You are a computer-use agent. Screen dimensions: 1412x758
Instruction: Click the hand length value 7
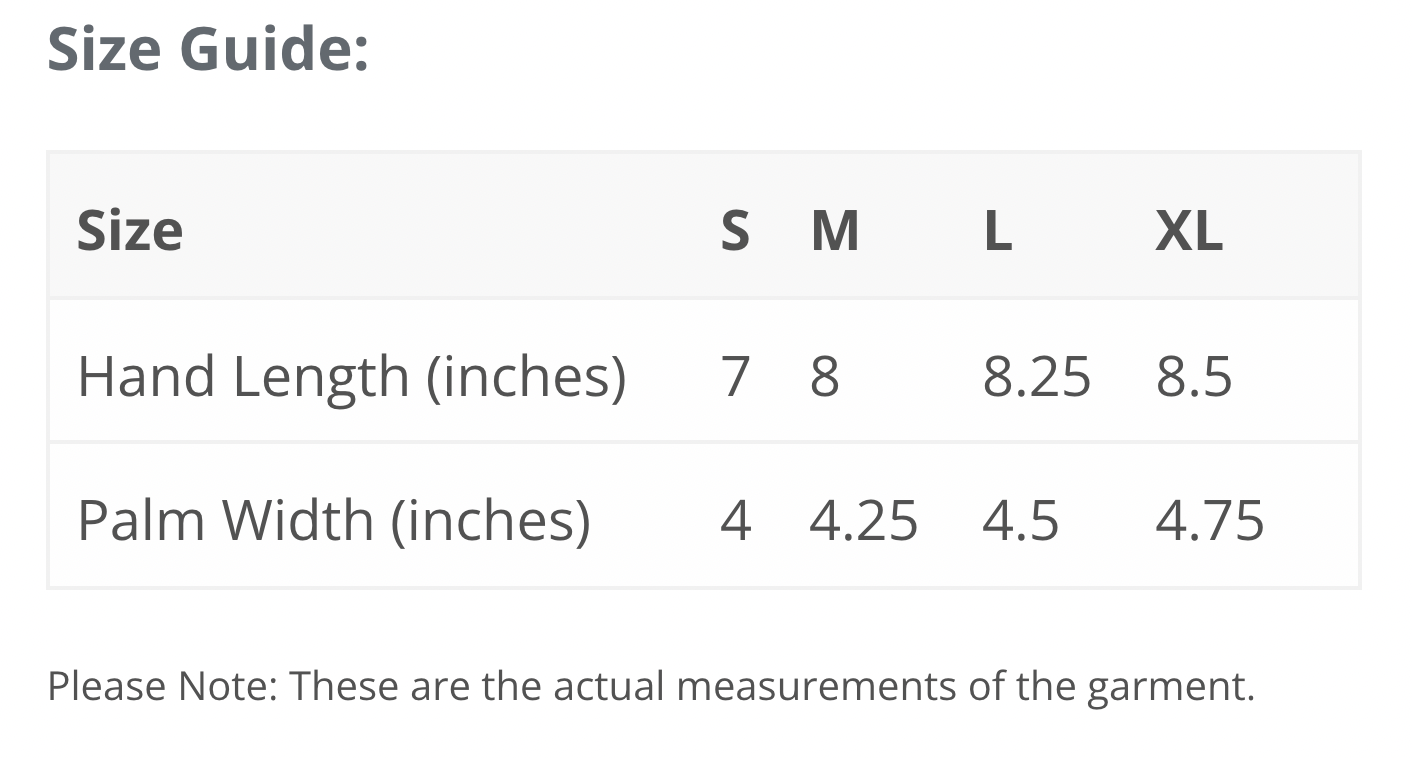[735, 377]
